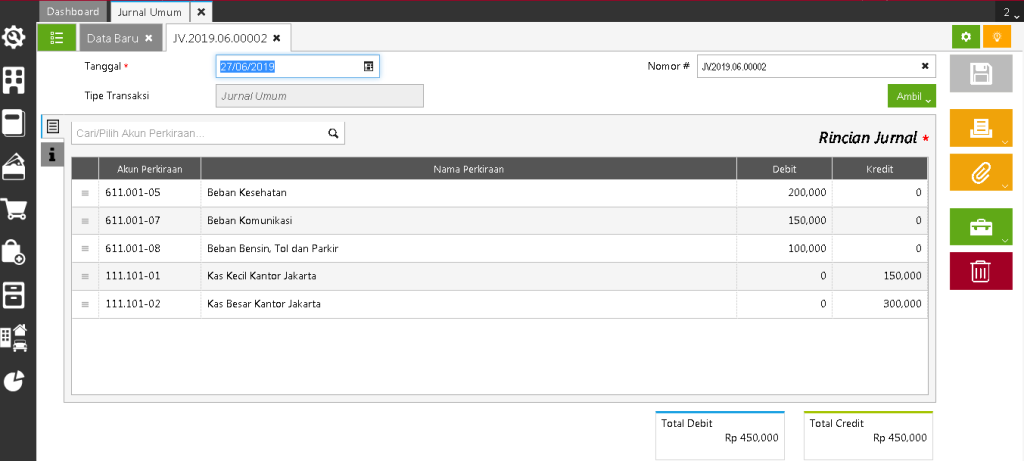The image size is (1024, 461).
Task: Open the settings gear in the left sidebar
Action: (14, 38)
